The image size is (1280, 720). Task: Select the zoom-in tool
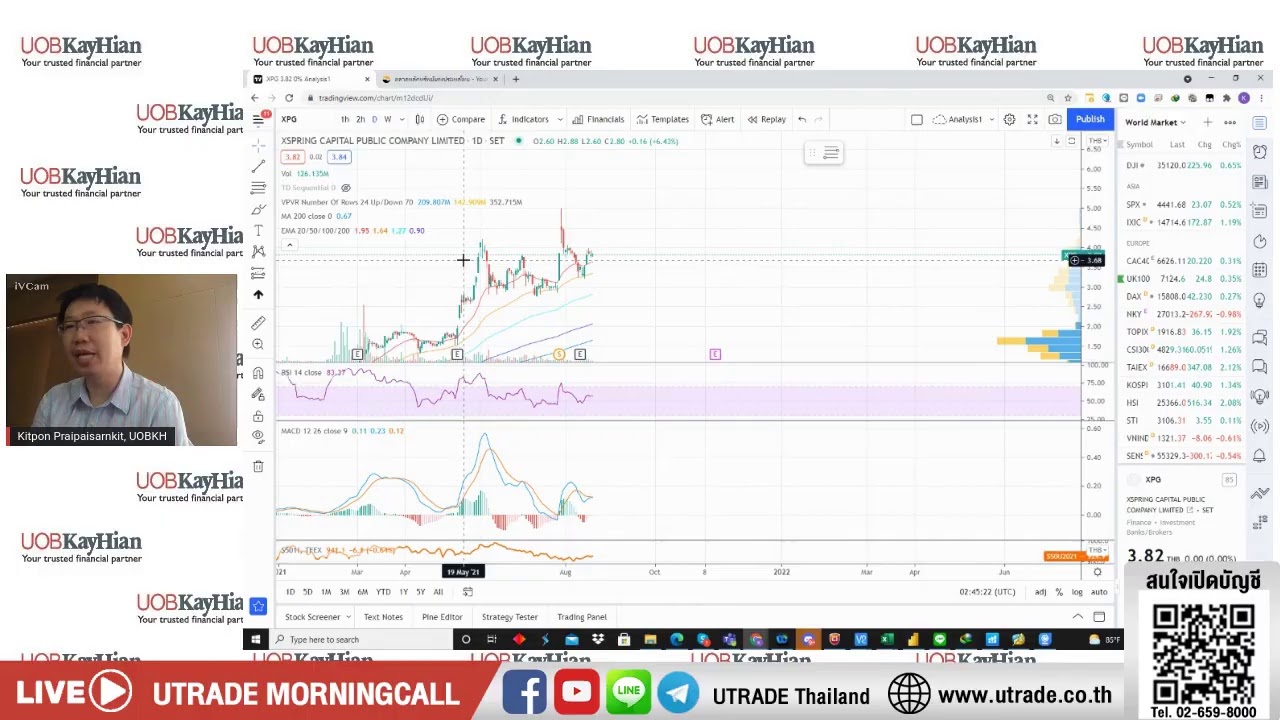pyautogui.click(x=258, y=344)
